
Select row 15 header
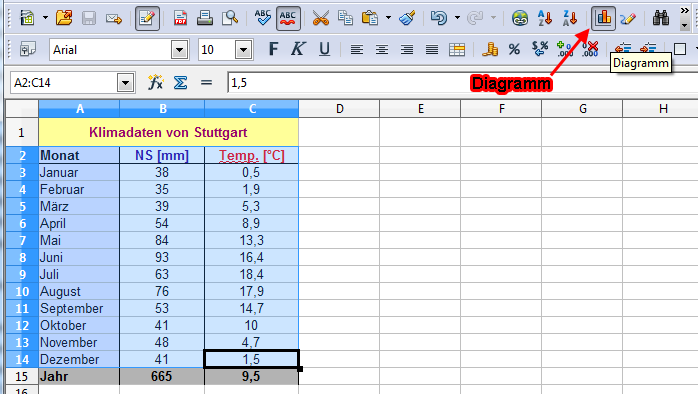tap(22, 376)
